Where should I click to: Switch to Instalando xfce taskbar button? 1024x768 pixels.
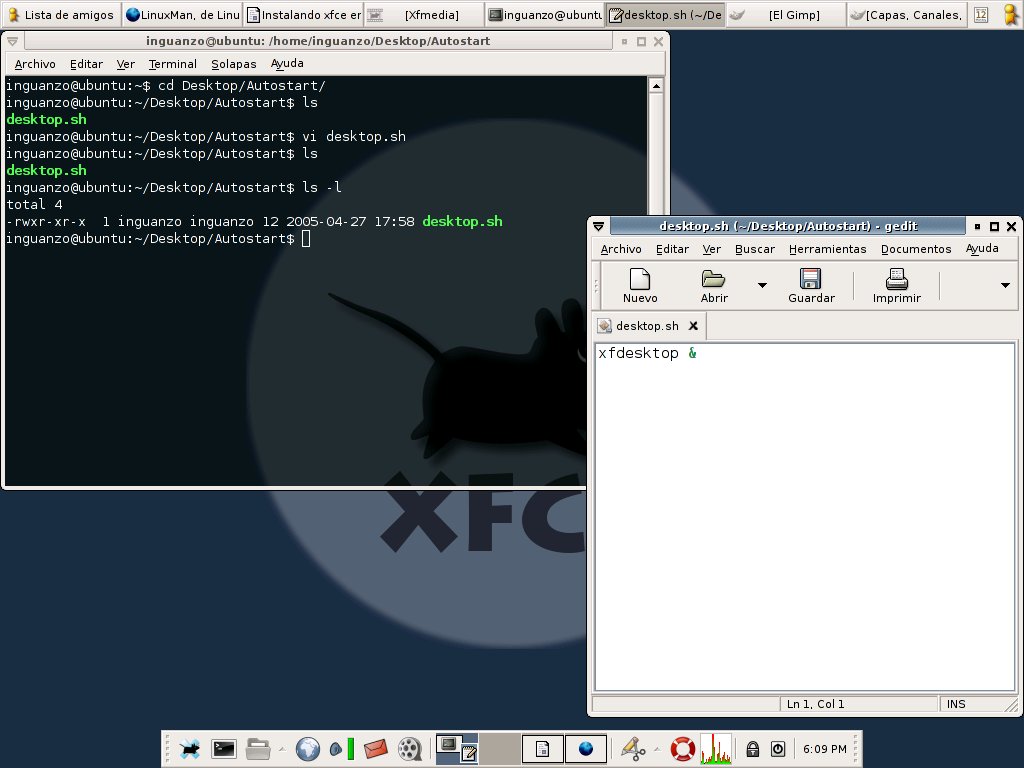pyautogui.click(x=304, y=14)
